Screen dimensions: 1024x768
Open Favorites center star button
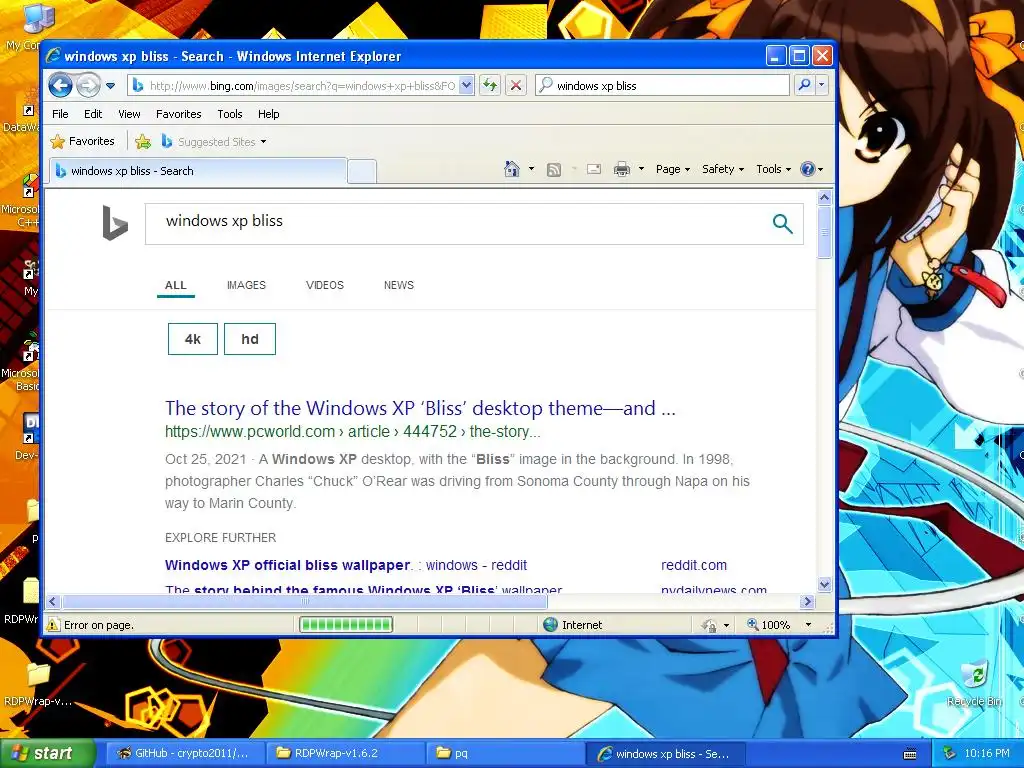pyautogui.click(x=83, y=141)
